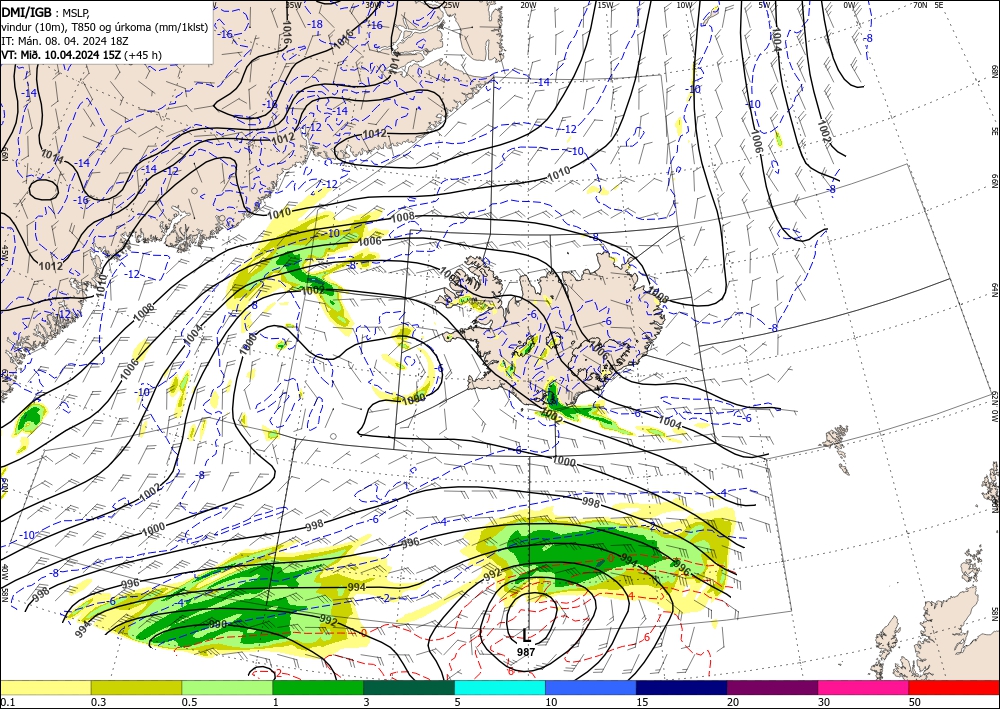Click 'vindur (10m), T850 og úrkoma' header line
This screenshot has width=1000, height=709.
pyautogui.click(x=105, y=27)
